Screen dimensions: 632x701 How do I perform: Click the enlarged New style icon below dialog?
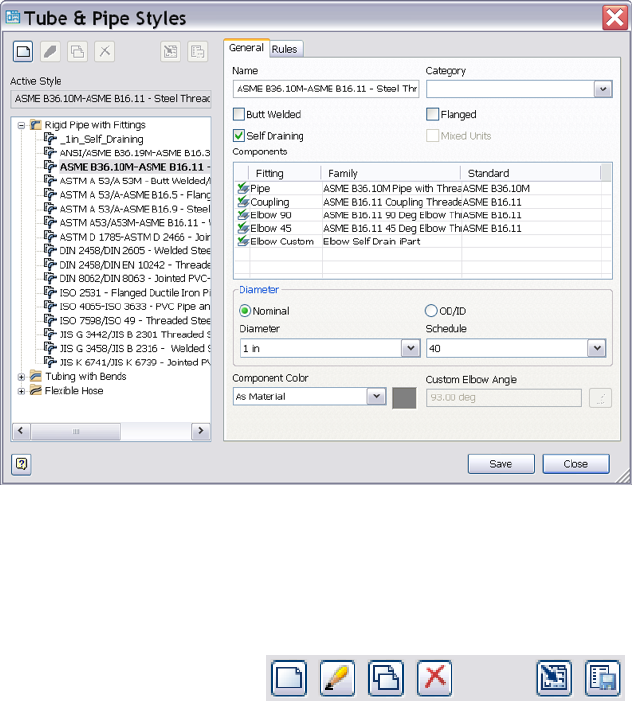coord(289,678)
